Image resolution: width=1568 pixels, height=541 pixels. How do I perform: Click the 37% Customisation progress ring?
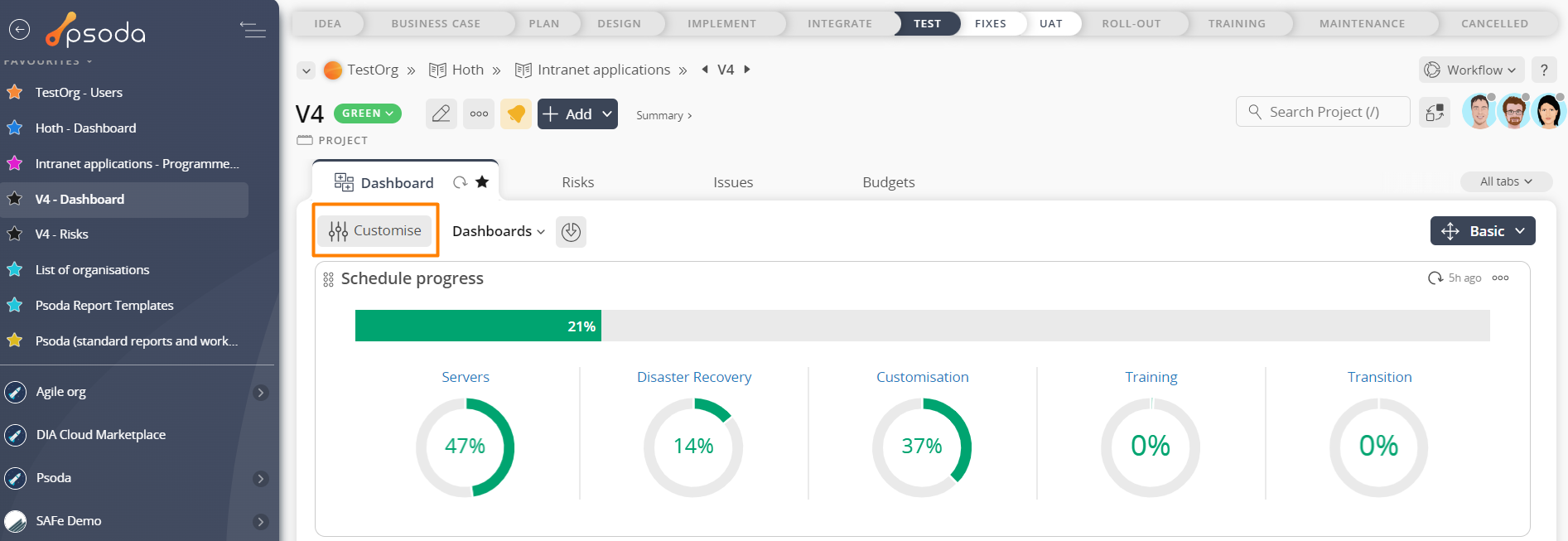click(922, 447)
